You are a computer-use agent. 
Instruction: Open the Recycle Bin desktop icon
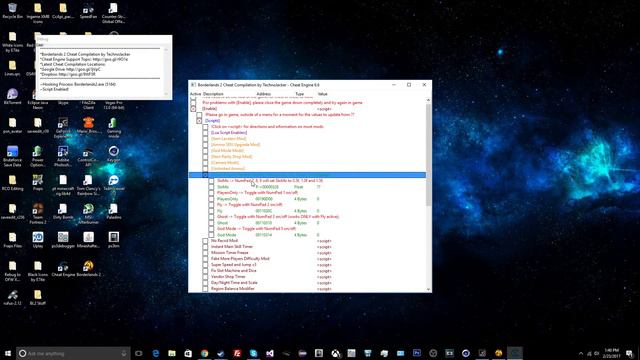(12, 11)
